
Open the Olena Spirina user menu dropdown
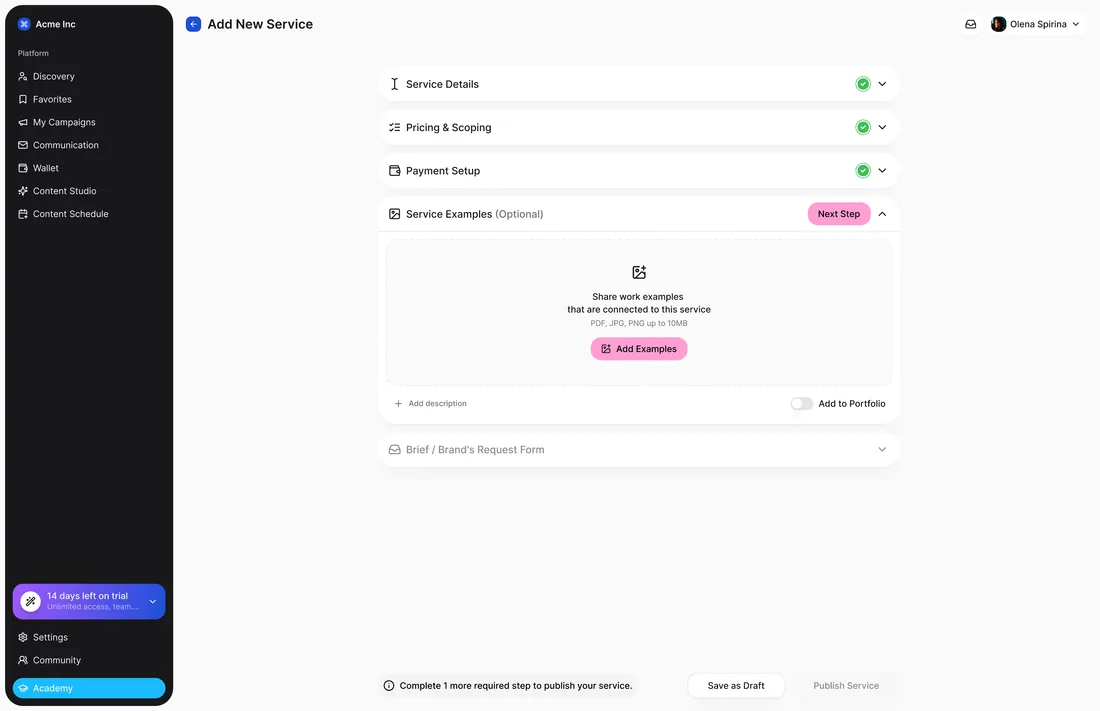pyautogui.click(x=1075, y=24)
